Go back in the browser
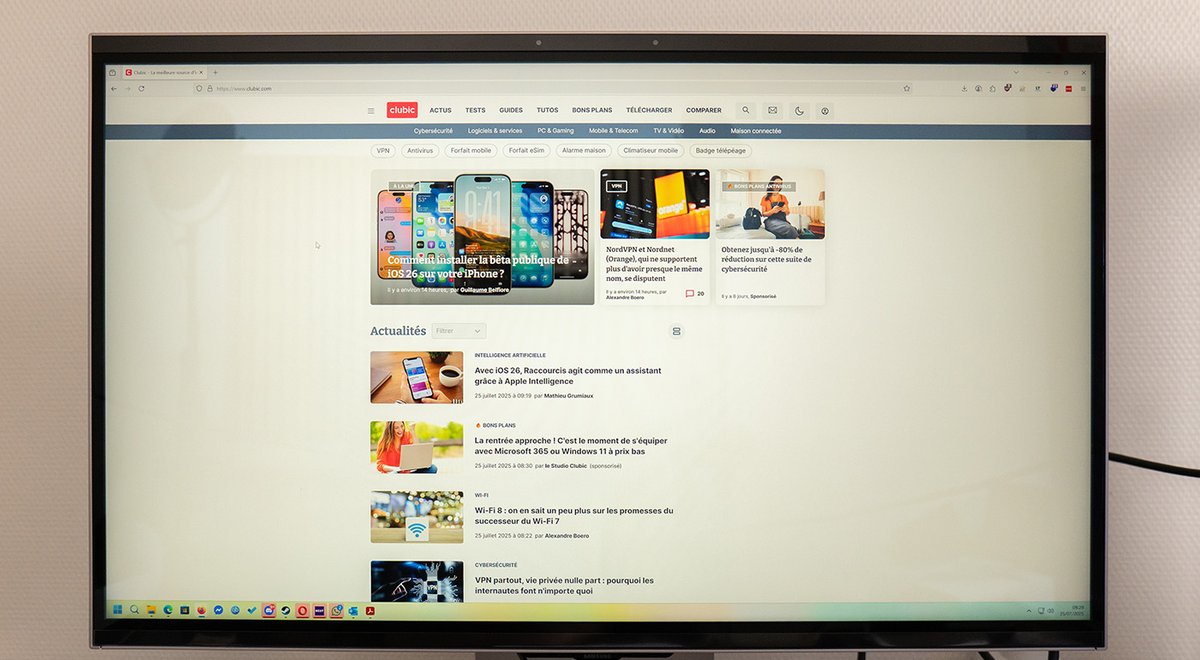The image size is (1200, 660). pyautogui.click(x=113, y=88)
